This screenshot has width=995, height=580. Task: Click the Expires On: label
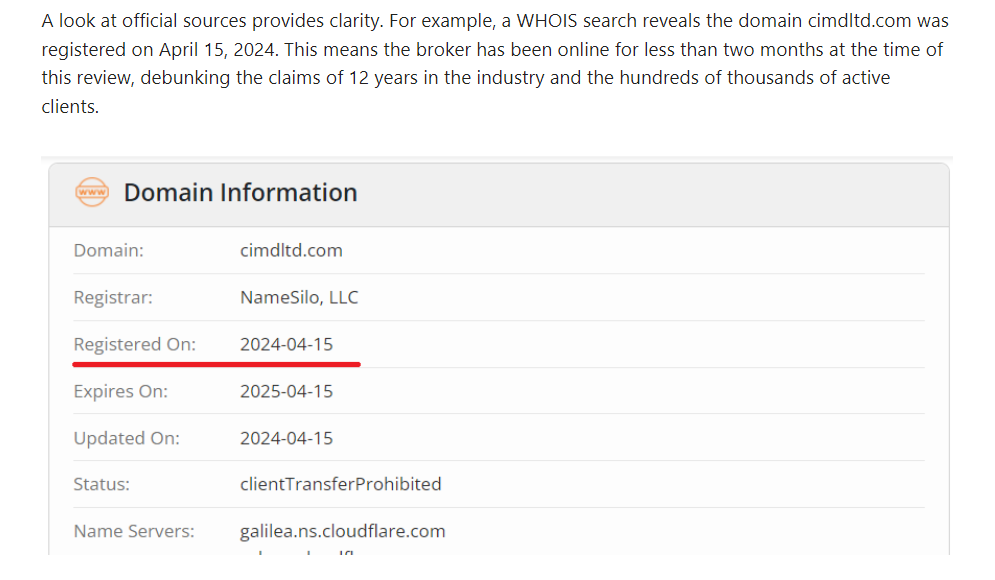click(121, 391)
